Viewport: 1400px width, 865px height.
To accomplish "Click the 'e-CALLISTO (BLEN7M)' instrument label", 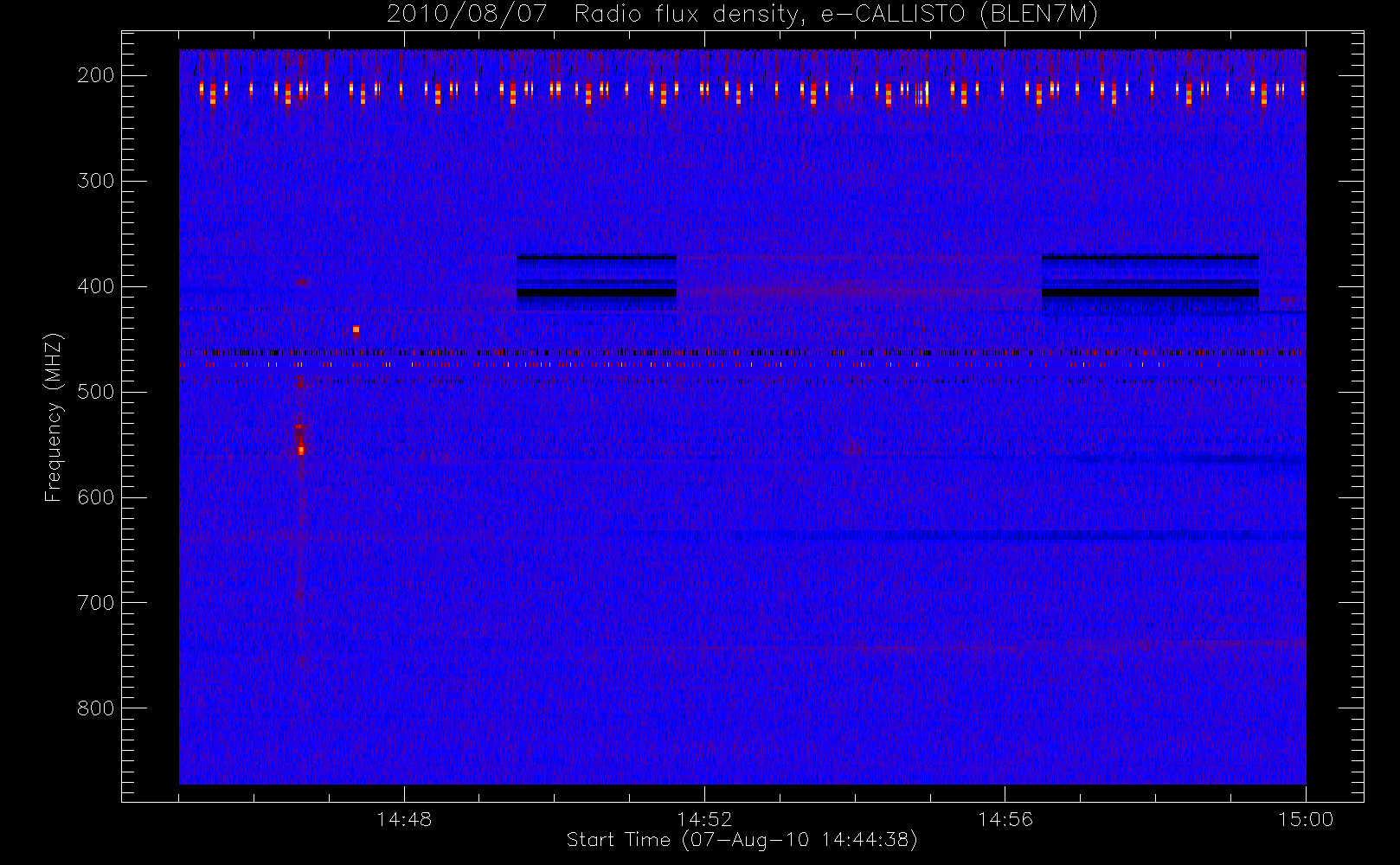I will pos(960,14).
